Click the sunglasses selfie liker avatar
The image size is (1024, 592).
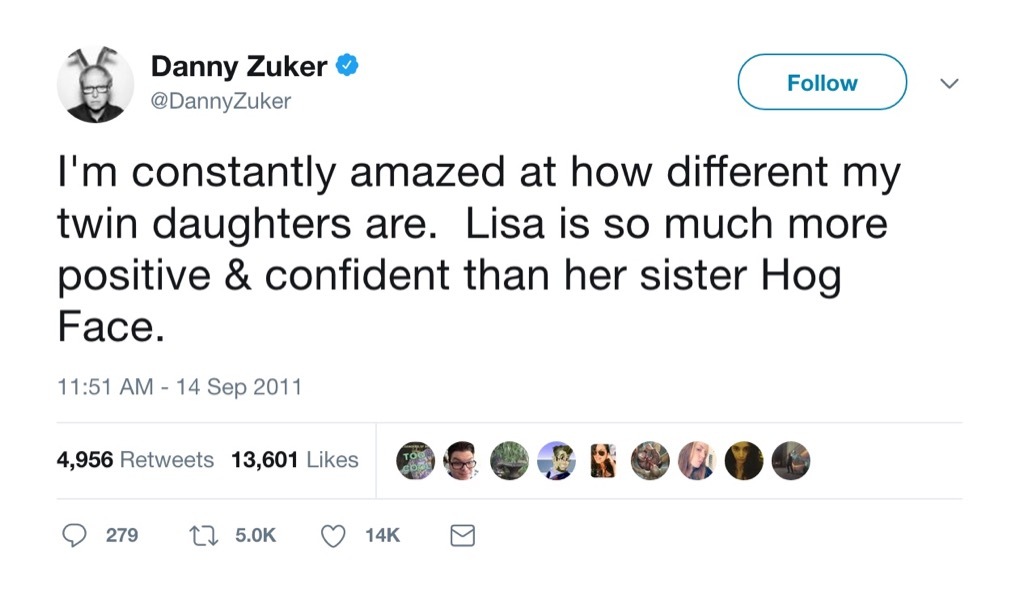click(x=602, y=461)
